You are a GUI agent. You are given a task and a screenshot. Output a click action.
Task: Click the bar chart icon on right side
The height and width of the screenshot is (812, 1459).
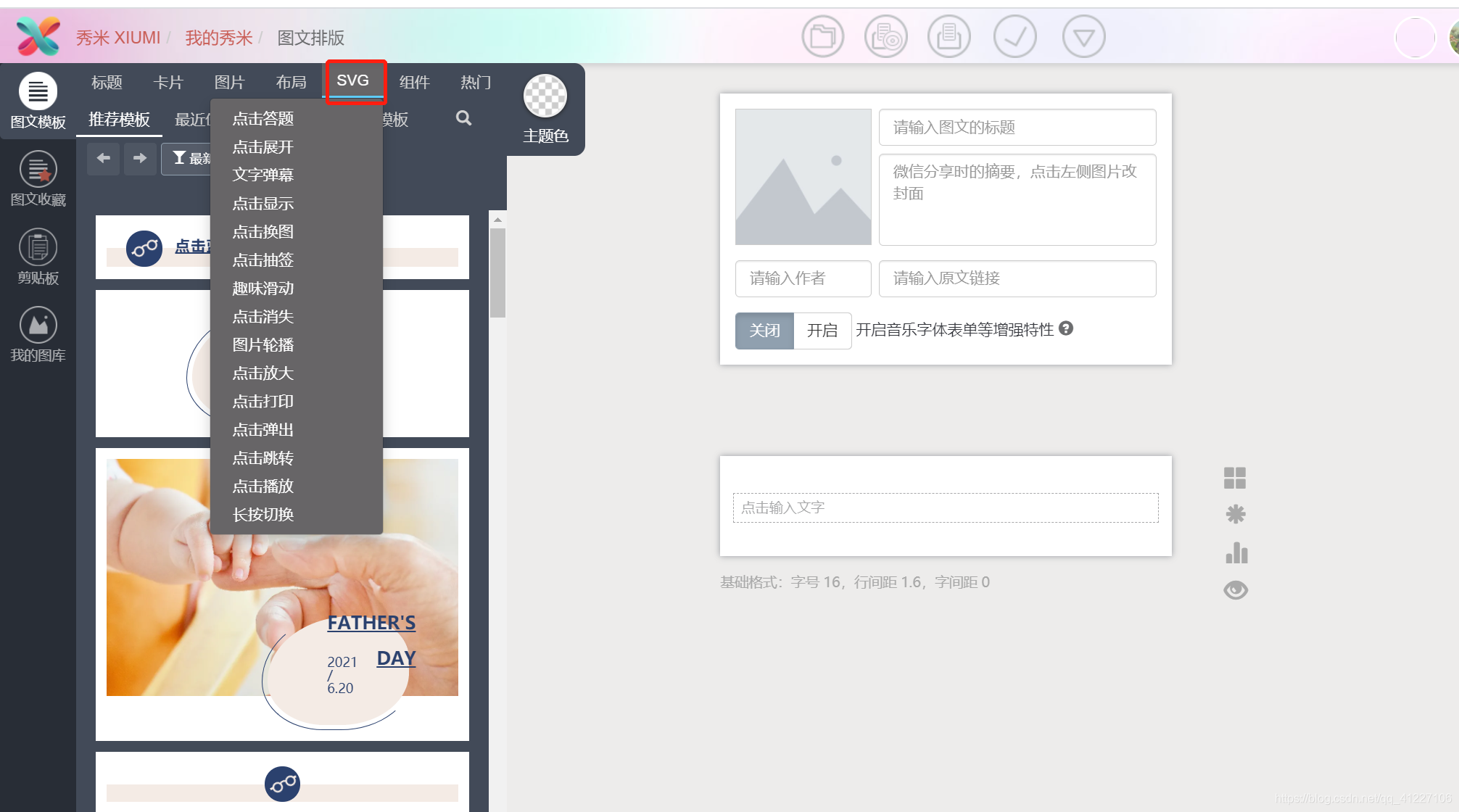tap(1236, 553)
